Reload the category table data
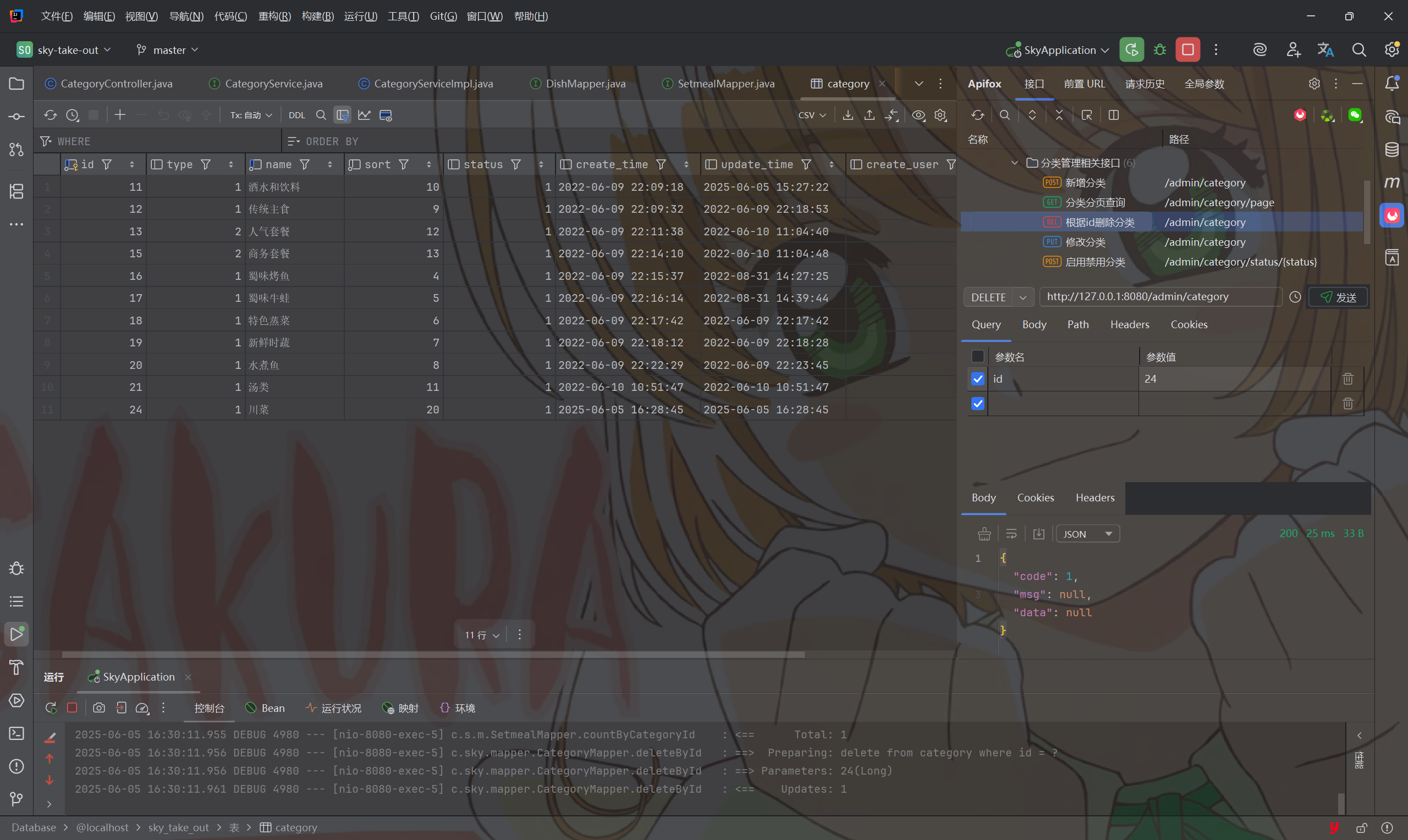 (51, 115)
